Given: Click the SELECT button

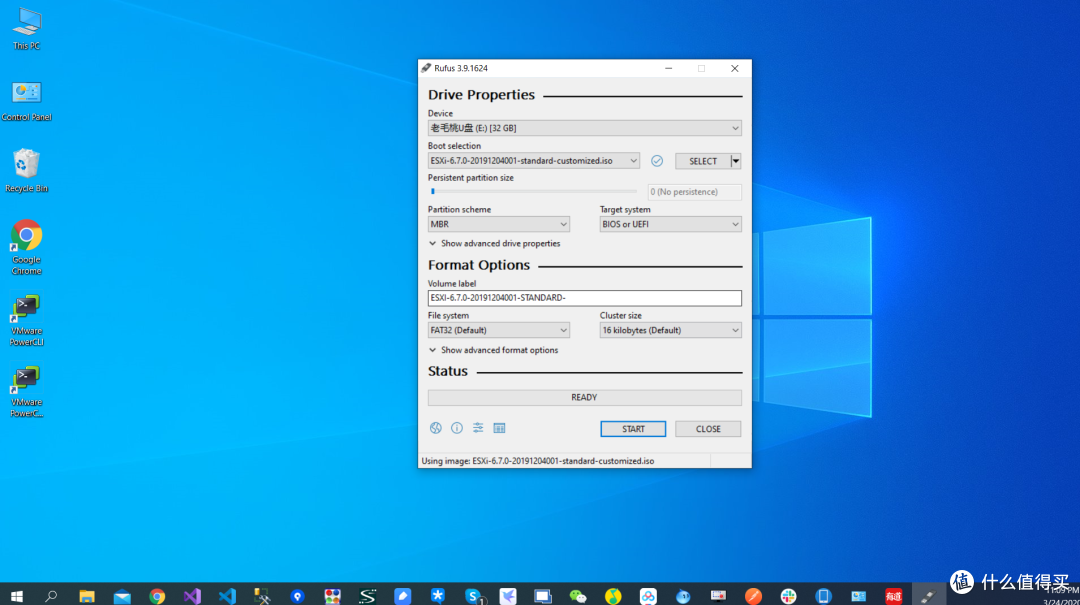Looking at the screenshot, I should pyautogui.click(x=703, y=161).
